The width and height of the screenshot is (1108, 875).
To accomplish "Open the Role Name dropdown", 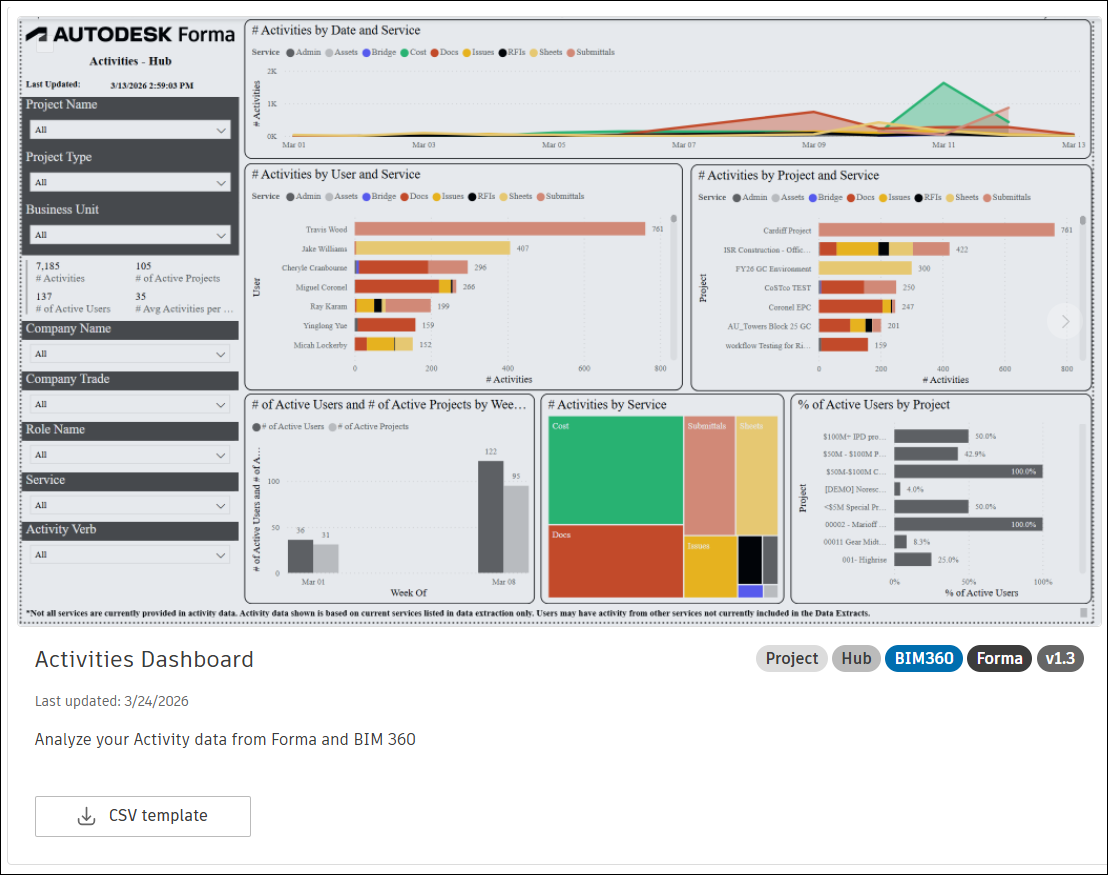I will [x=130, y=454].
